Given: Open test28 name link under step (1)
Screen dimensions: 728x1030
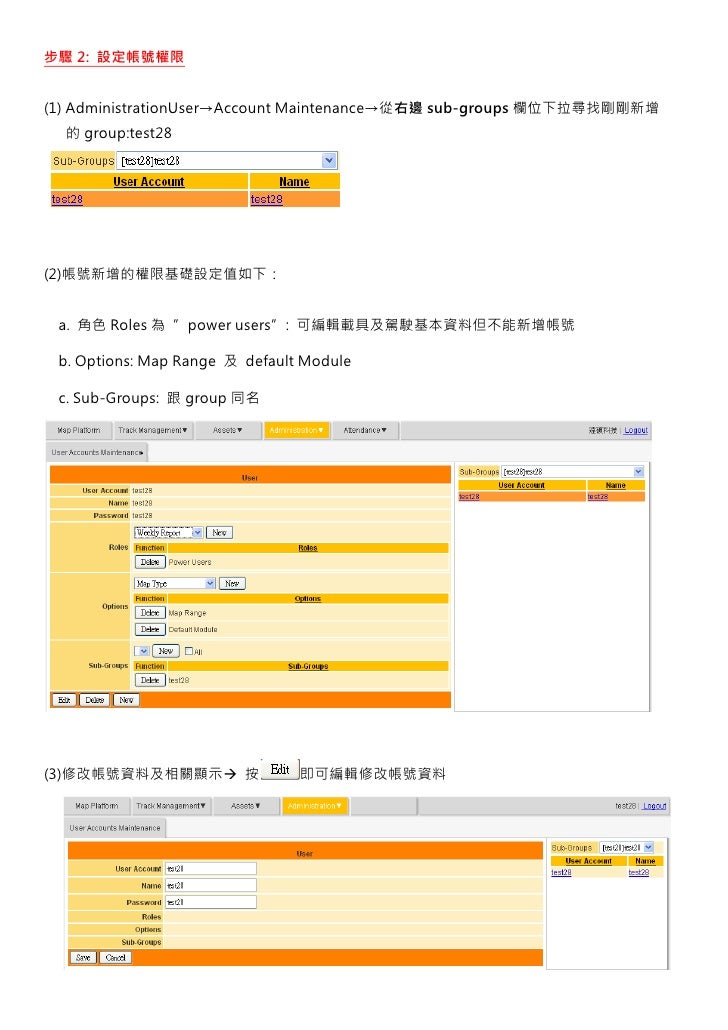Looking at the screenshot, I should click(x=267, y=199).
